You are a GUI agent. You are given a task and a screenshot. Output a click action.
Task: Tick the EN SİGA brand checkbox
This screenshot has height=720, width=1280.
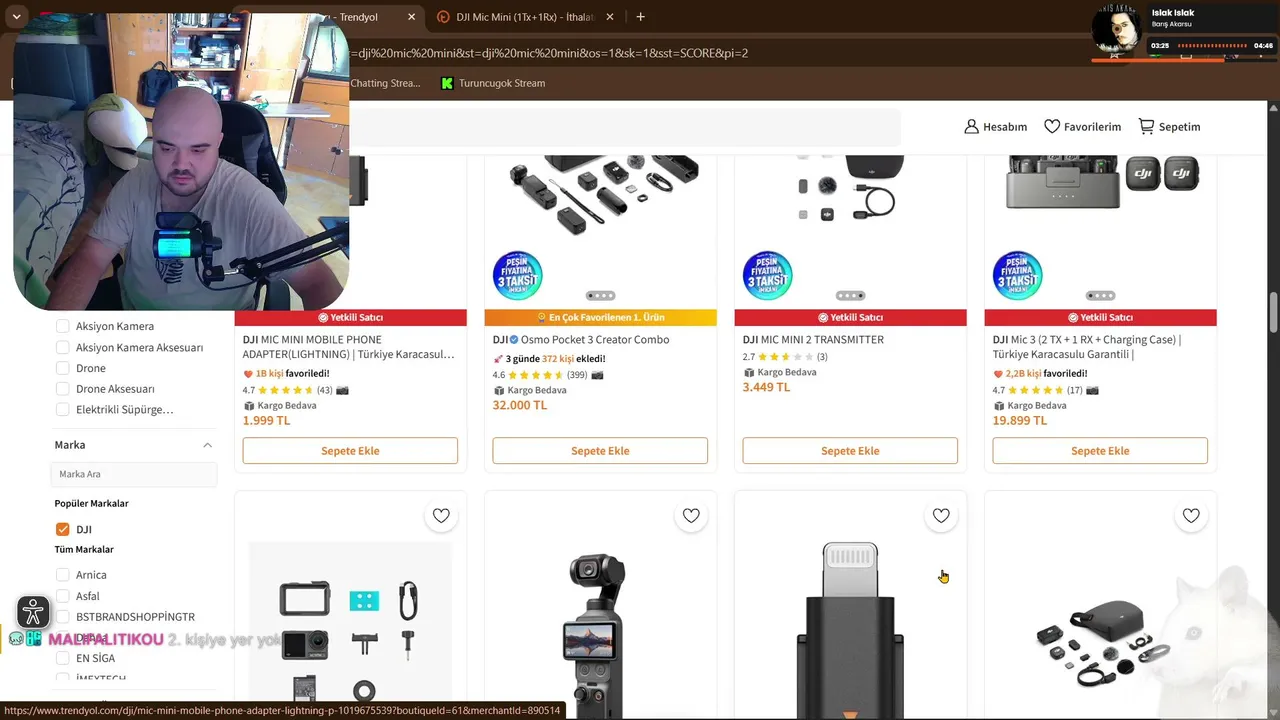click(x=63, y=658)
